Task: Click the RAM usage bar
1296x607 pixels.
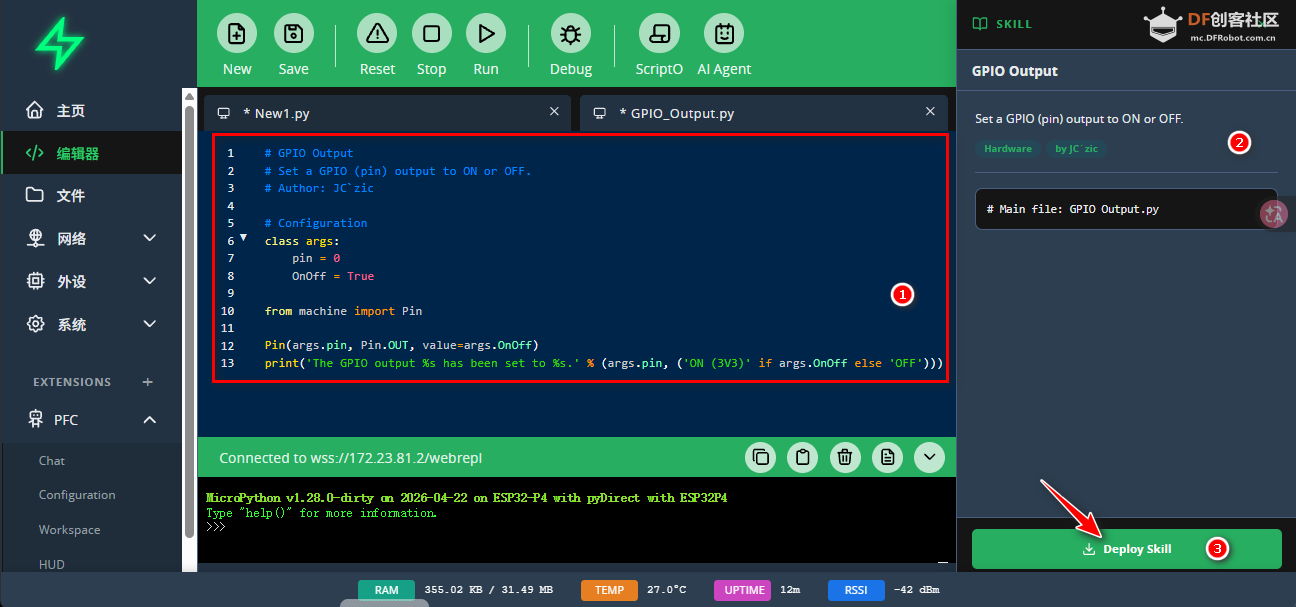Action: point(386,589)
